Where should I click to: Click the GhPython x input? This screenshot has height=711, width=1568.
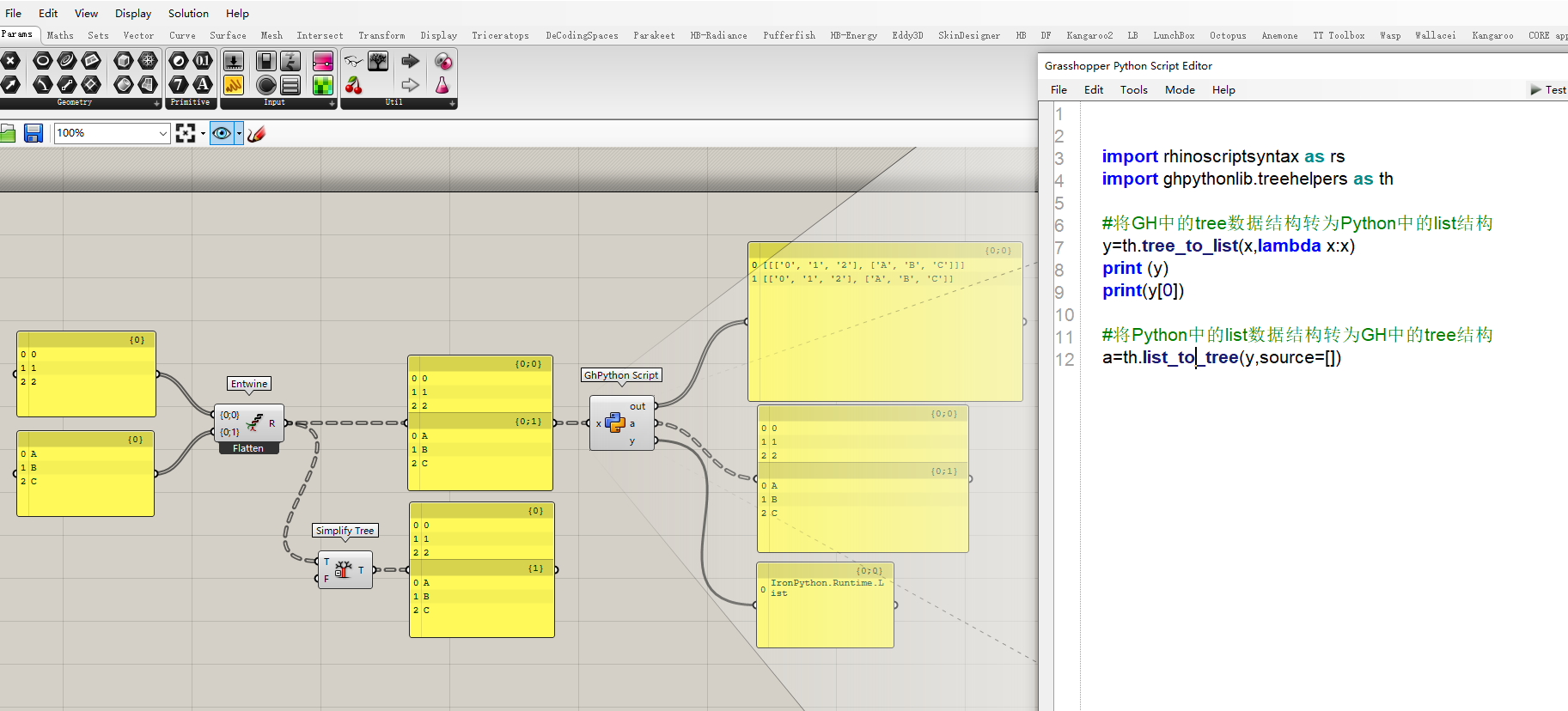(x=598, y=423)
